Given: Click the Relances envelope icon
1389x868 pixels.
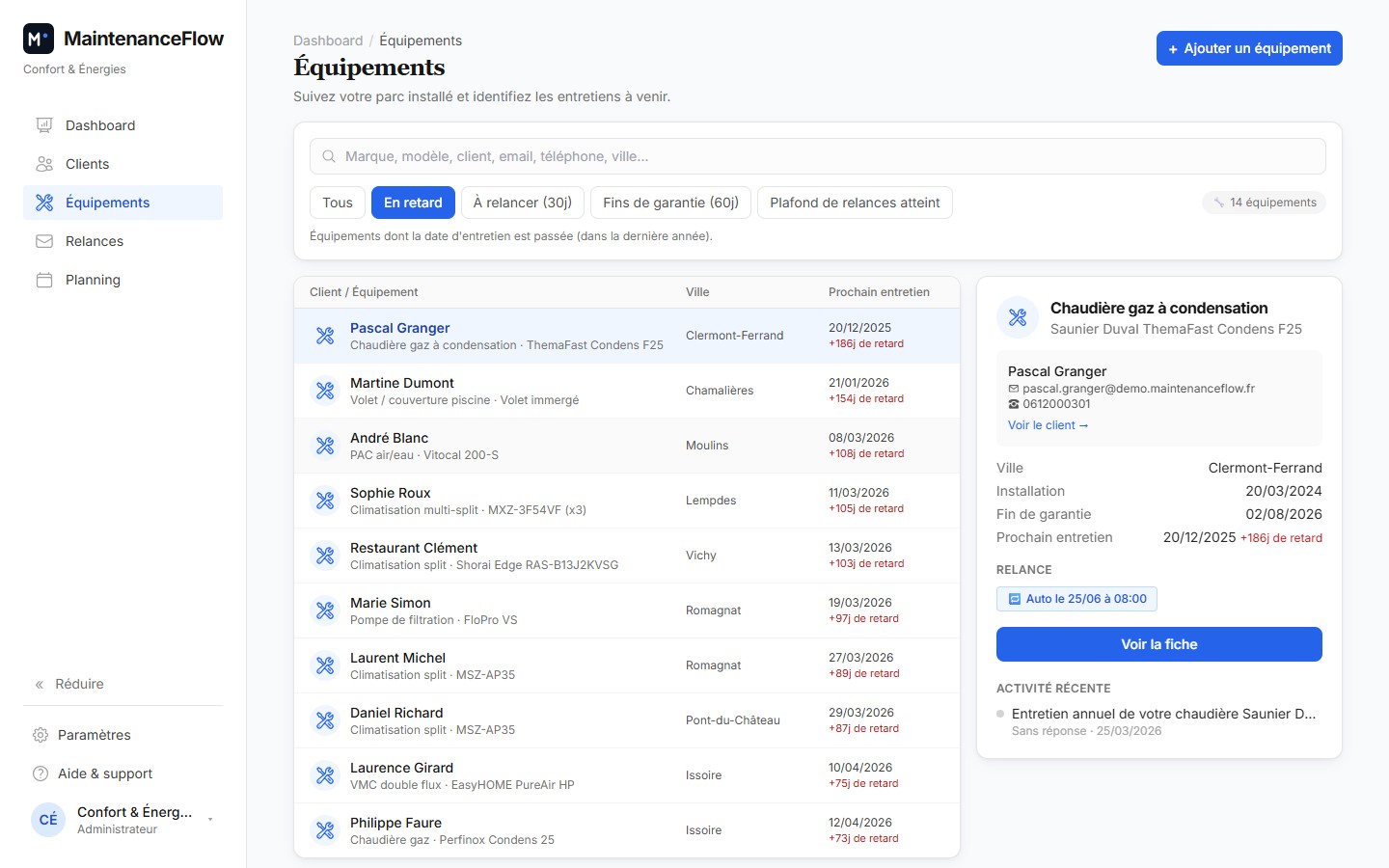Looking at the screenshot, I should coord(44,241).
